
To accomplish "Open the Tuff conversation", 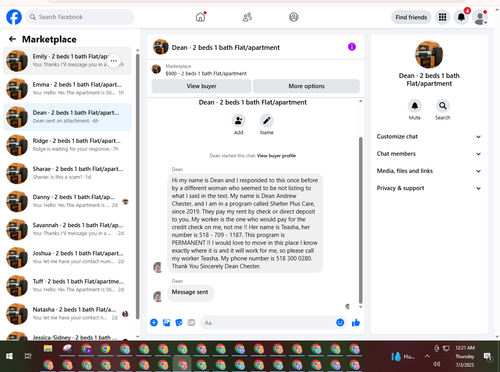I will point(67,286).
